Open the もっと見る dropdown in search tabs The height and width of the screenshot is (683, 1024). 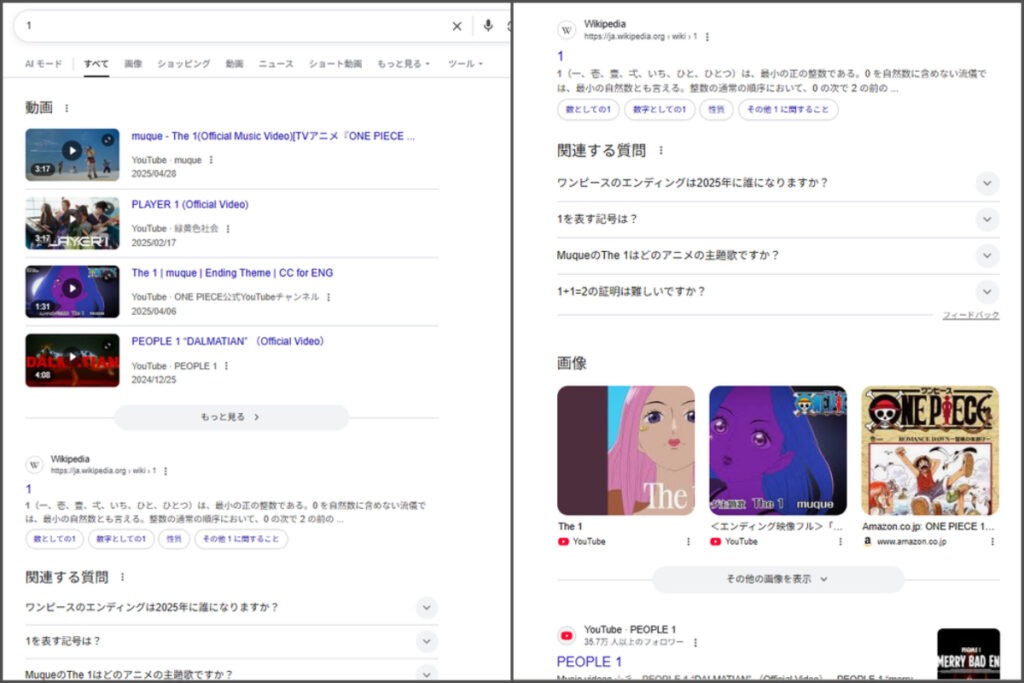[x=403, y=64]
